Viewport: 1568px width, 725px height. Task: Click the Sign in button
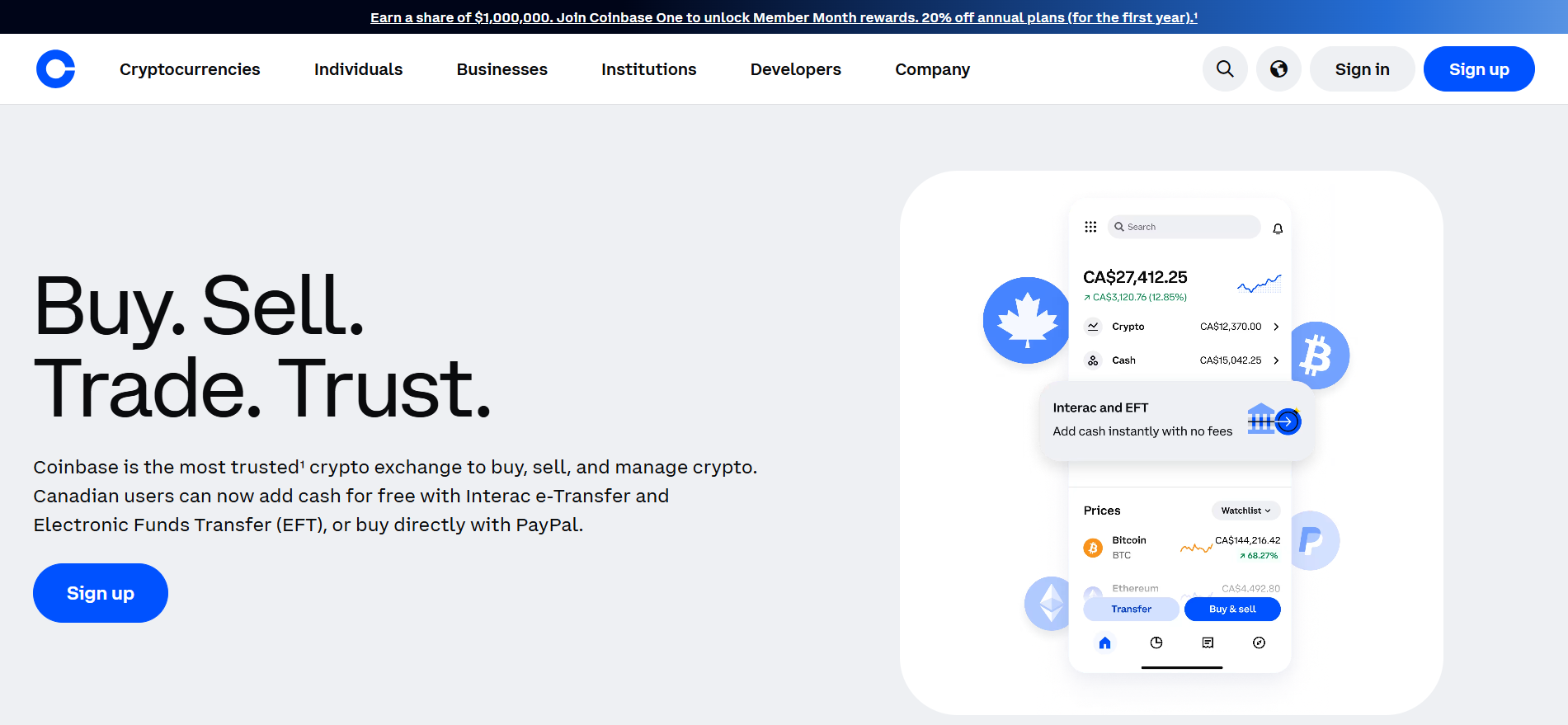pyautogui.click(x=1362, y=69)
